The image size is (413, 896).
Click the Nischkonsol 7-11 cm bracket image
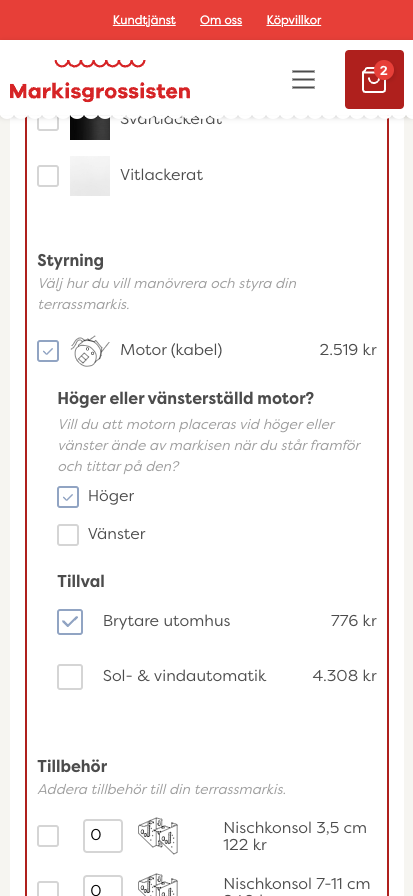158,885
